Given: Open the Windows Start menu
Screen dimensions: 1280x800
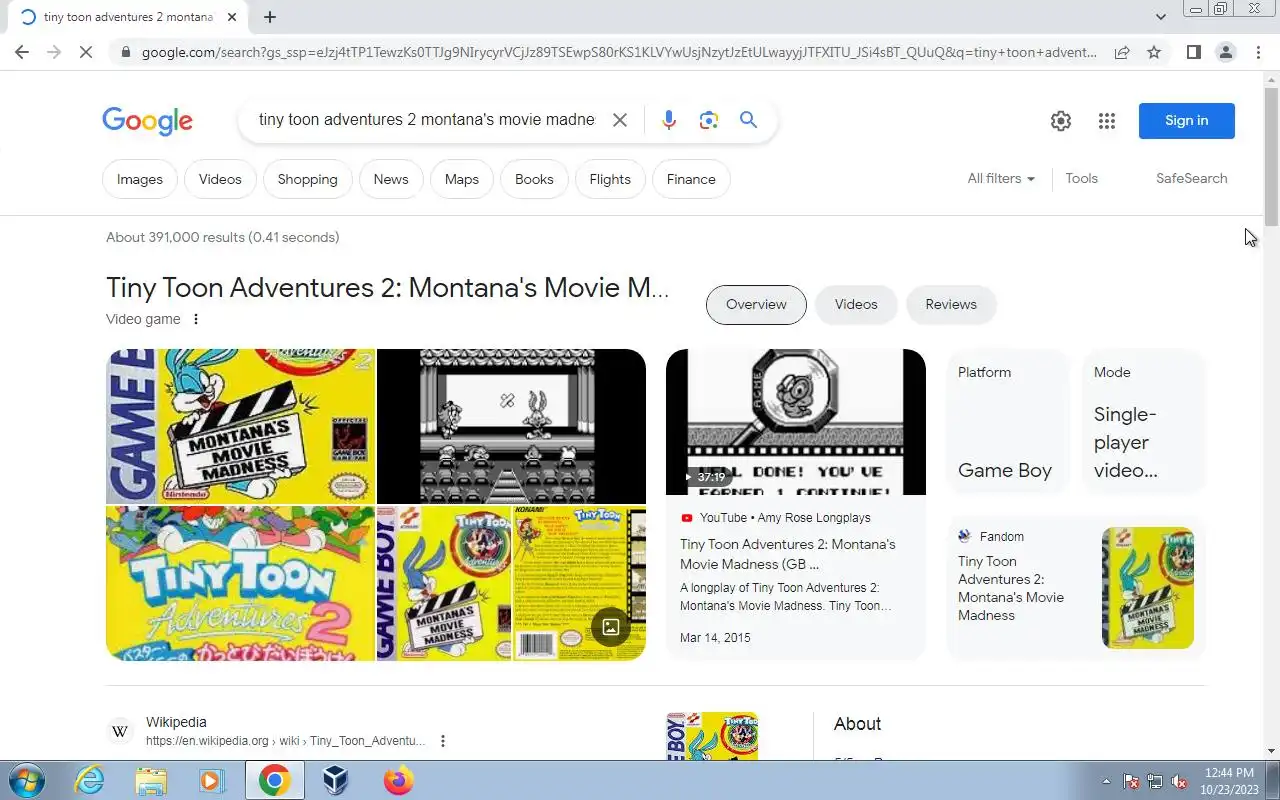Looking at the screenshot, I should (27, 780).
